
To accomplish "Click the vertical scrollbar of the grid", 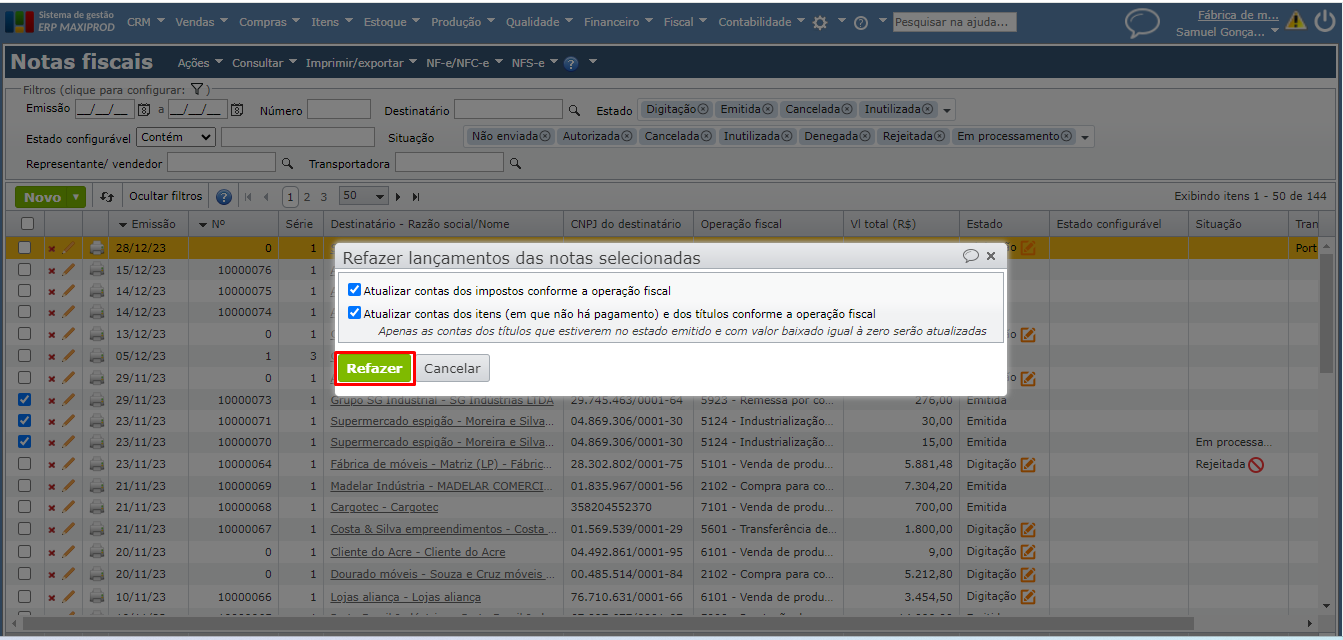I will [1327, 315].
